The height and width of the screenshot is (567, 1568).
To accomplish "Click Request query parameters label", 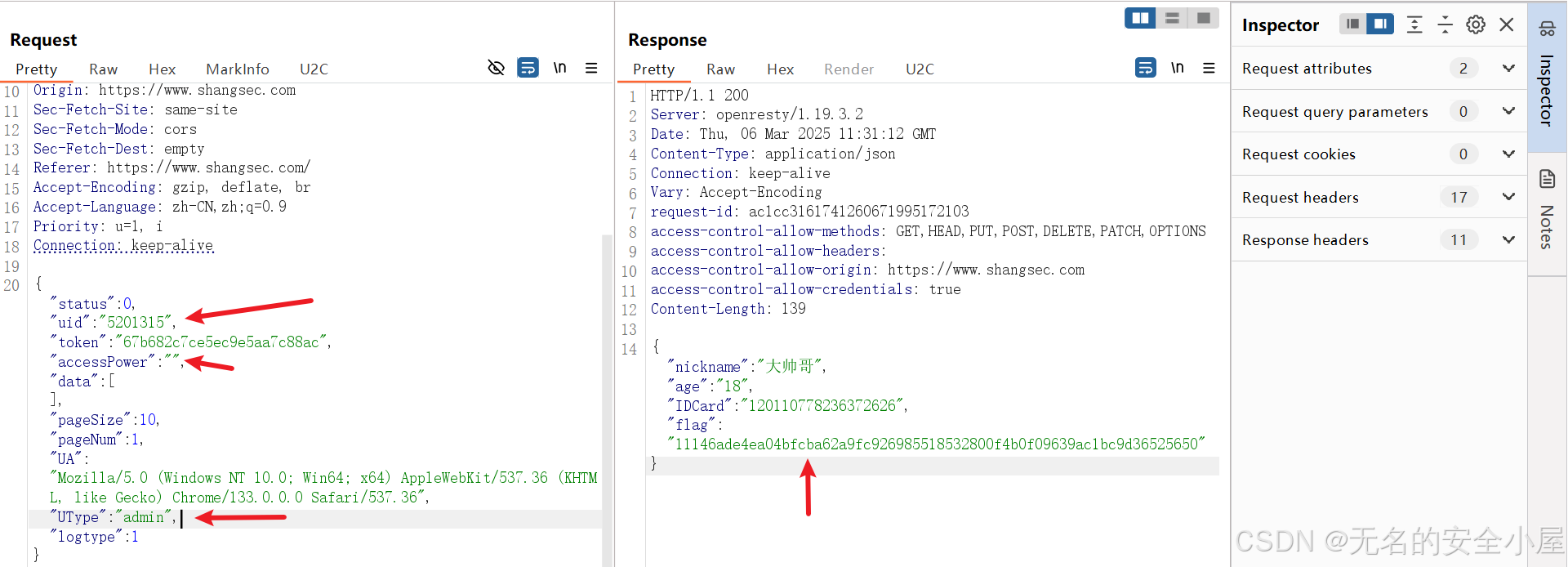I will (x=1335, y=112).
